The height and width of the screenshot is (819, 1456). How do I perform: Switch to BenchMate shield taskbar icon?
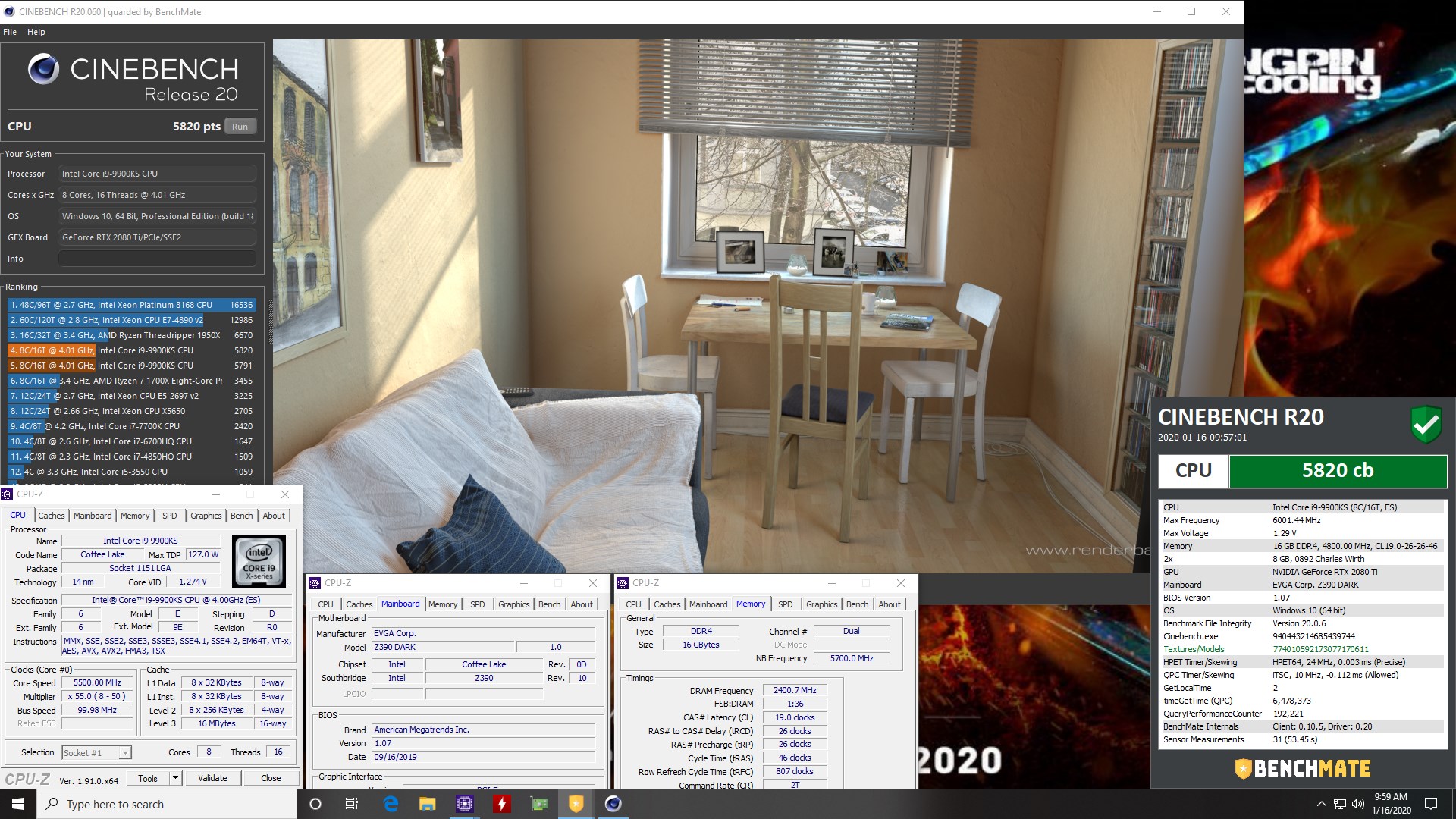(576, 804)
